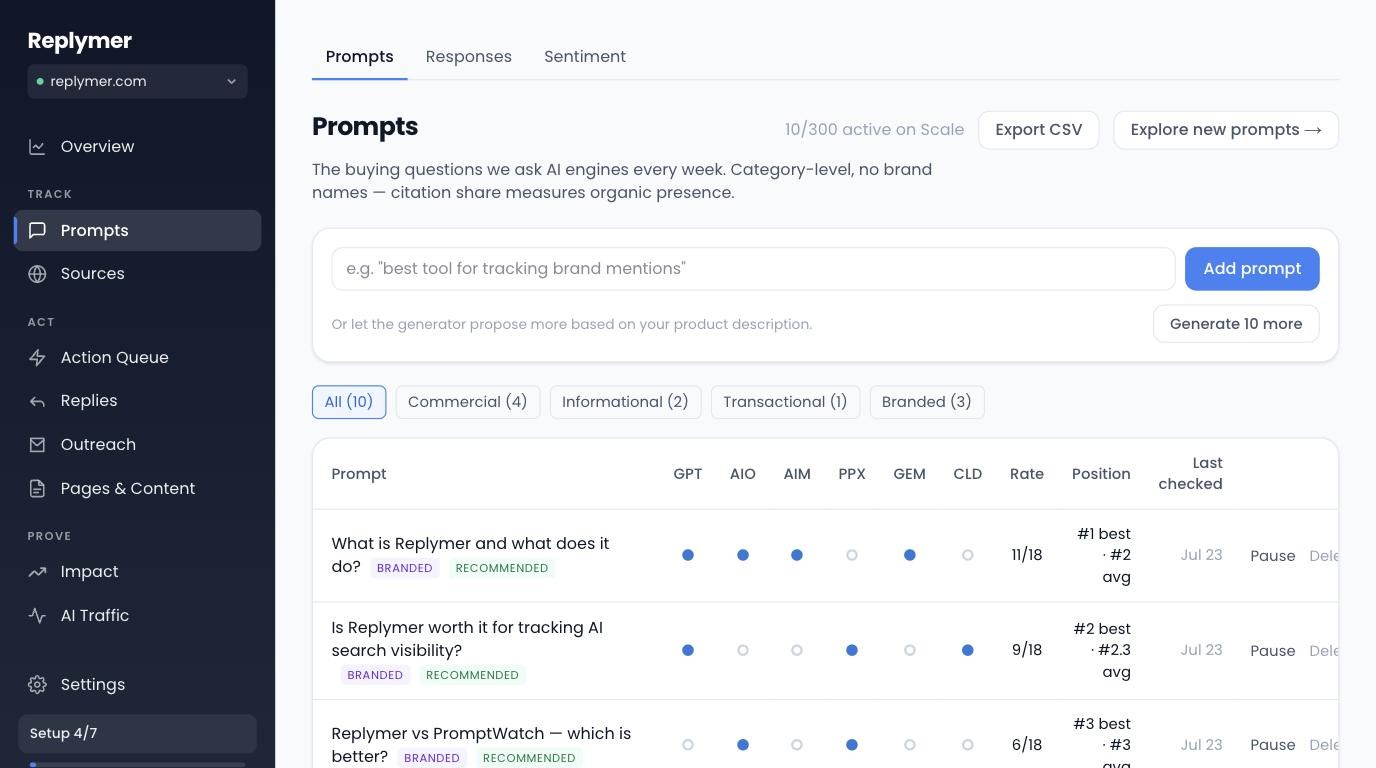The width and height of the screenshot is (1376, 768).
Task: Click the Overview chart icon in sidebar
Action: coord(37,147)
